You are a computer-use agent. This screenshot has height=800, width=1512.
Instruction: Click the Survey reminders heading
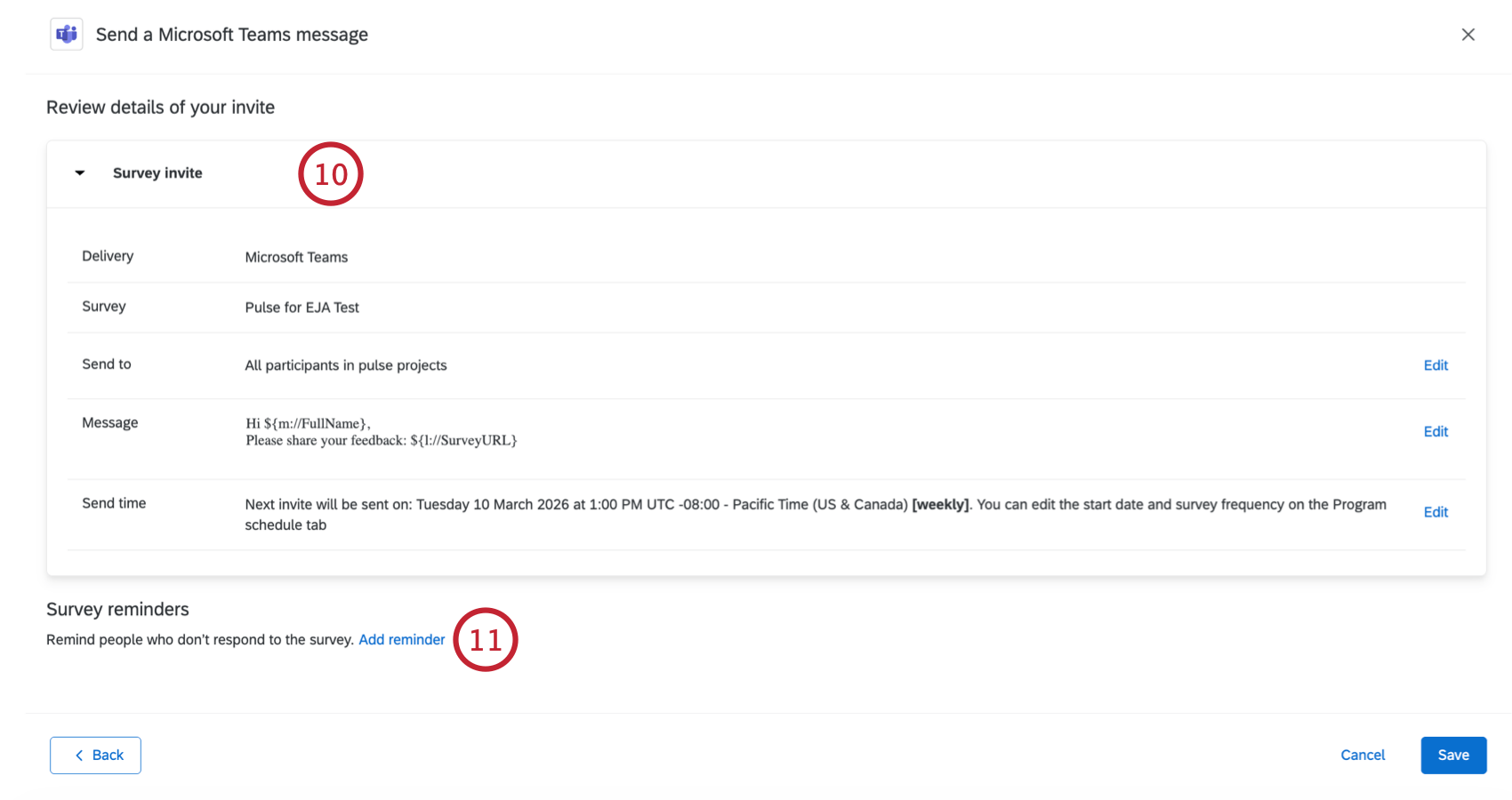[x=117, y=610]
